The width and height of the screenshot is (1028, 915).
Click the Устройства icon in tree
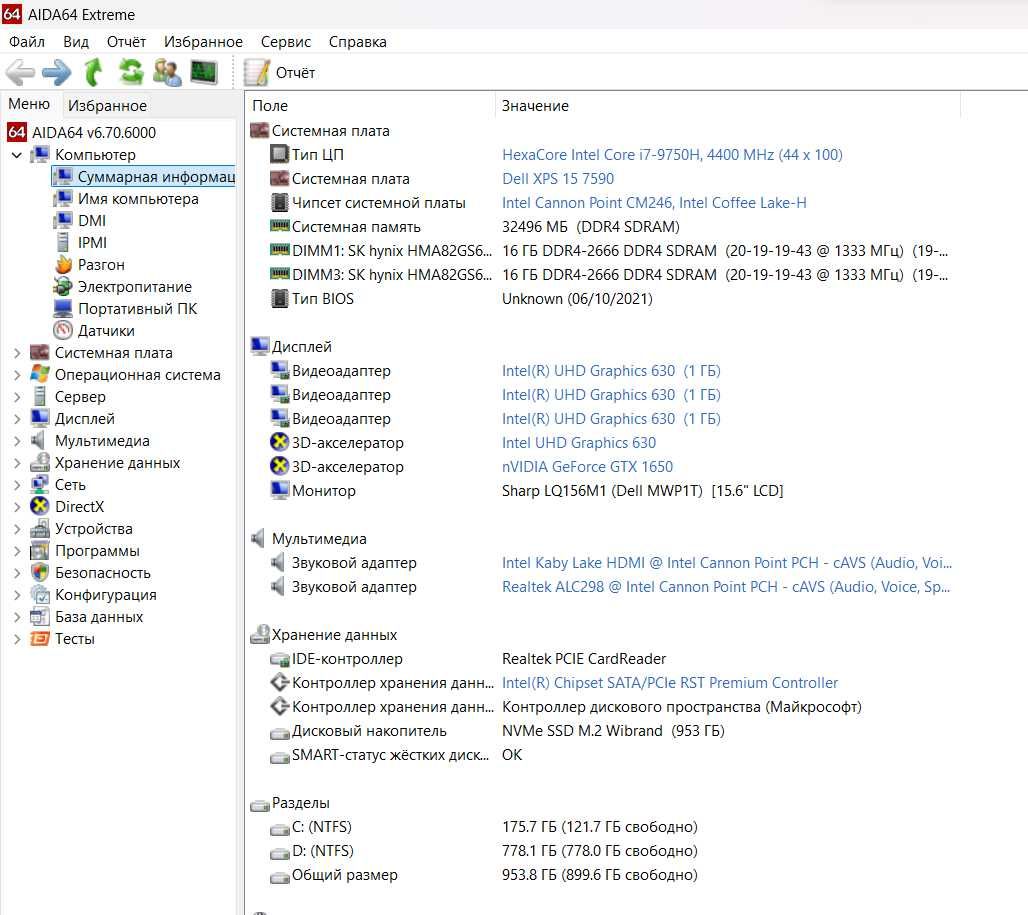(x=40, y=528)
